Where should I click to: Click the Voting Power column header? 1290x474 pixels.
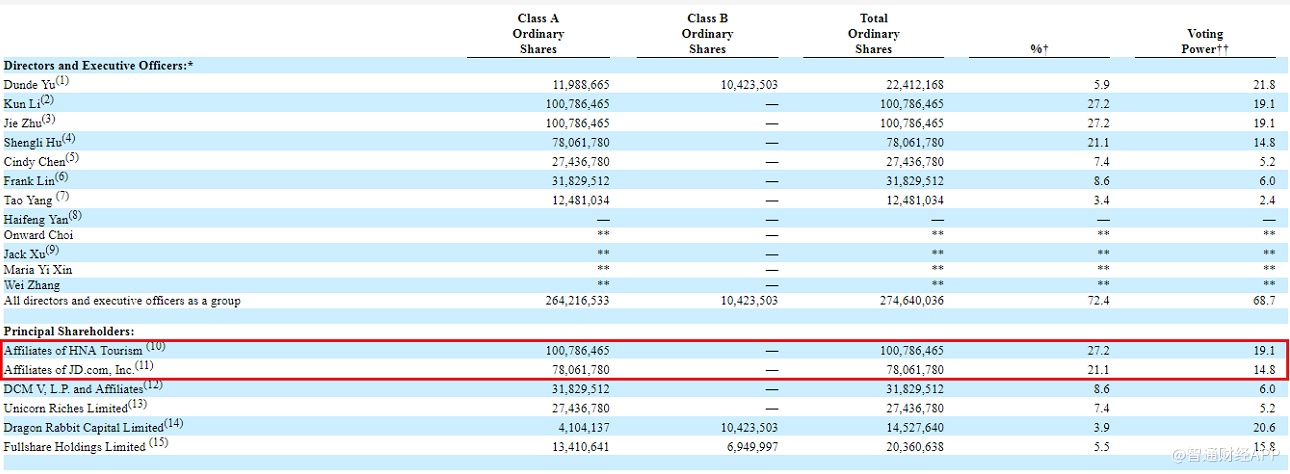click(1205, 41)
